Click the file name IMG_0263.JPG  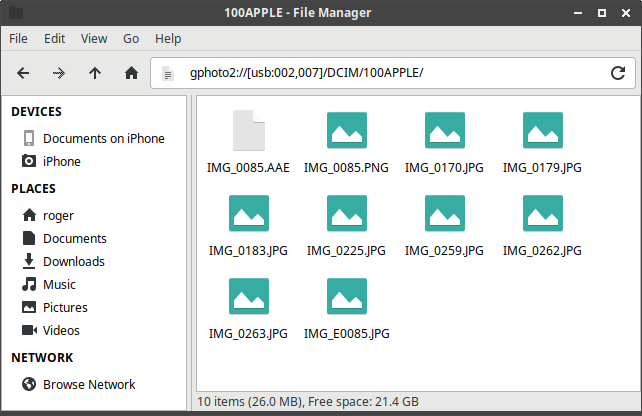pyautogui.click(x=248, y=334)
